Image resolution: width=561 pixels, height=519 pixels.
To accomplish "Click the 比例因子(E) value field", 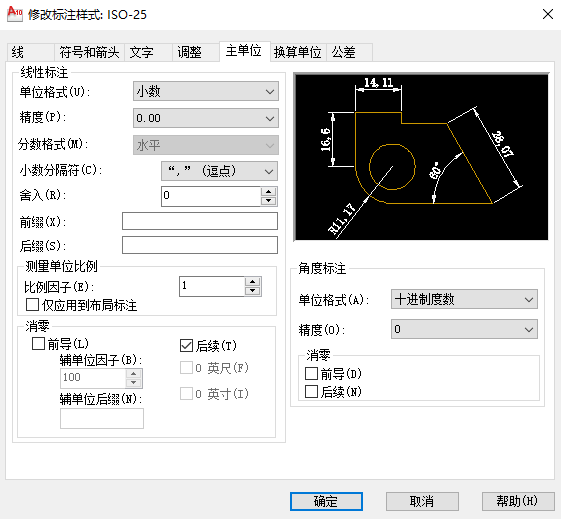I will (212, 286).
